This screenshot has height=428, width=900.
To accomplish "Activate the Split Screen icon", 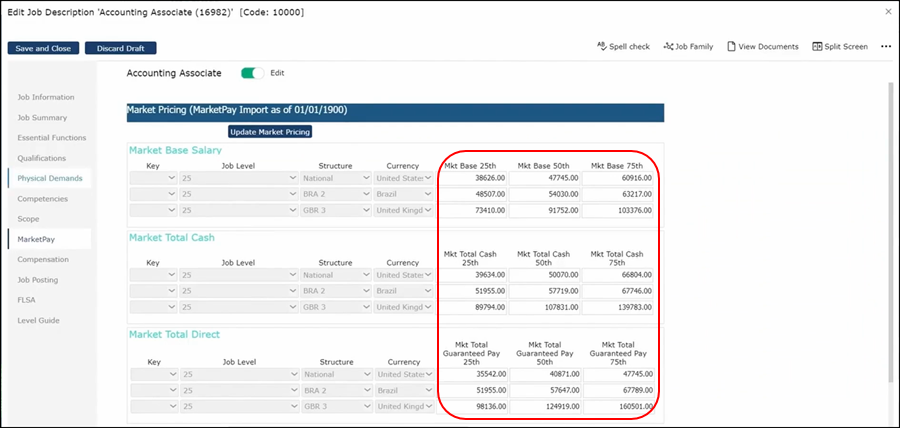I will [817, 46].
